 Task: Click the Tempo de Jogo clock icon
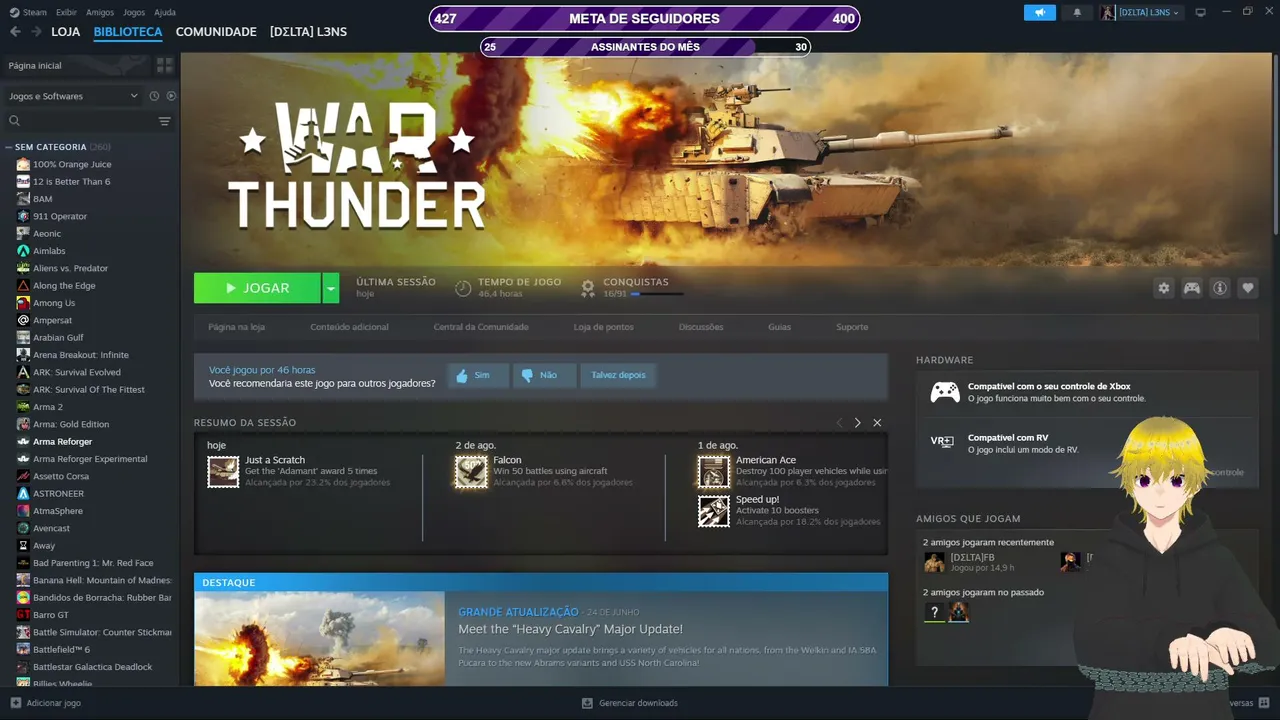click(463, 288)
